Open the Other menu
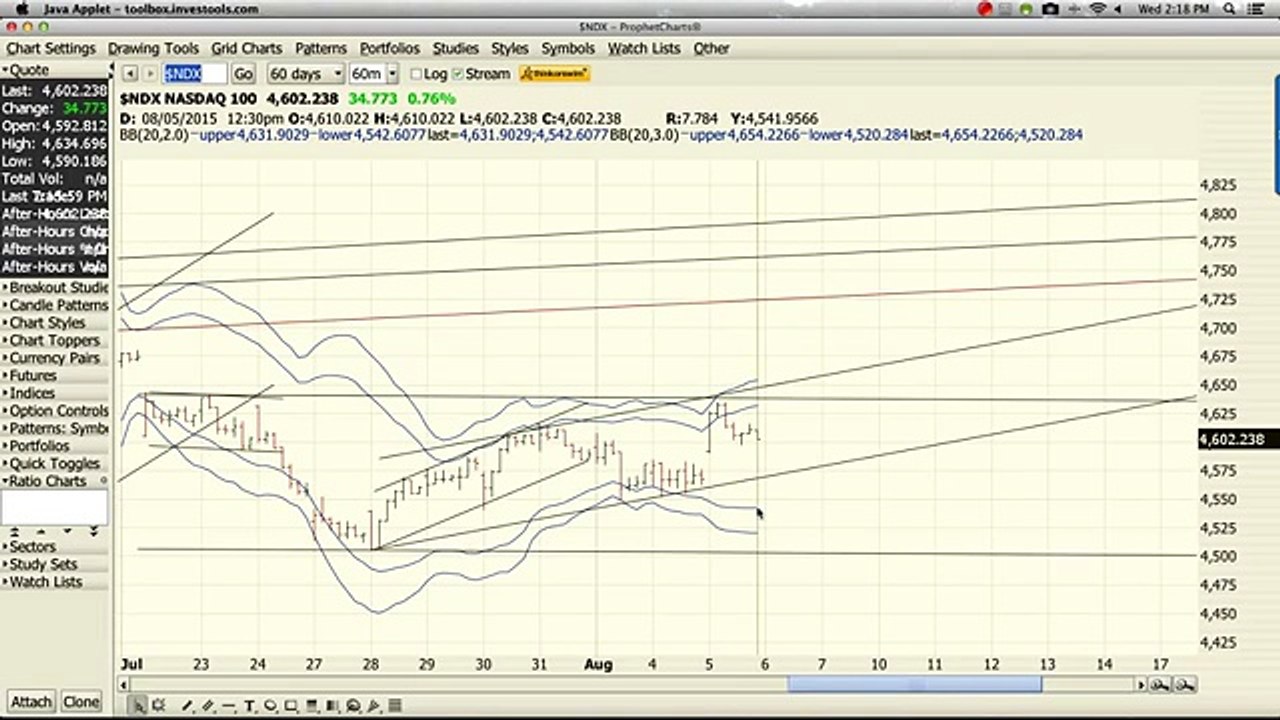Image resolution: width=1280 pixels, height=720 pixels. [711, 48]
